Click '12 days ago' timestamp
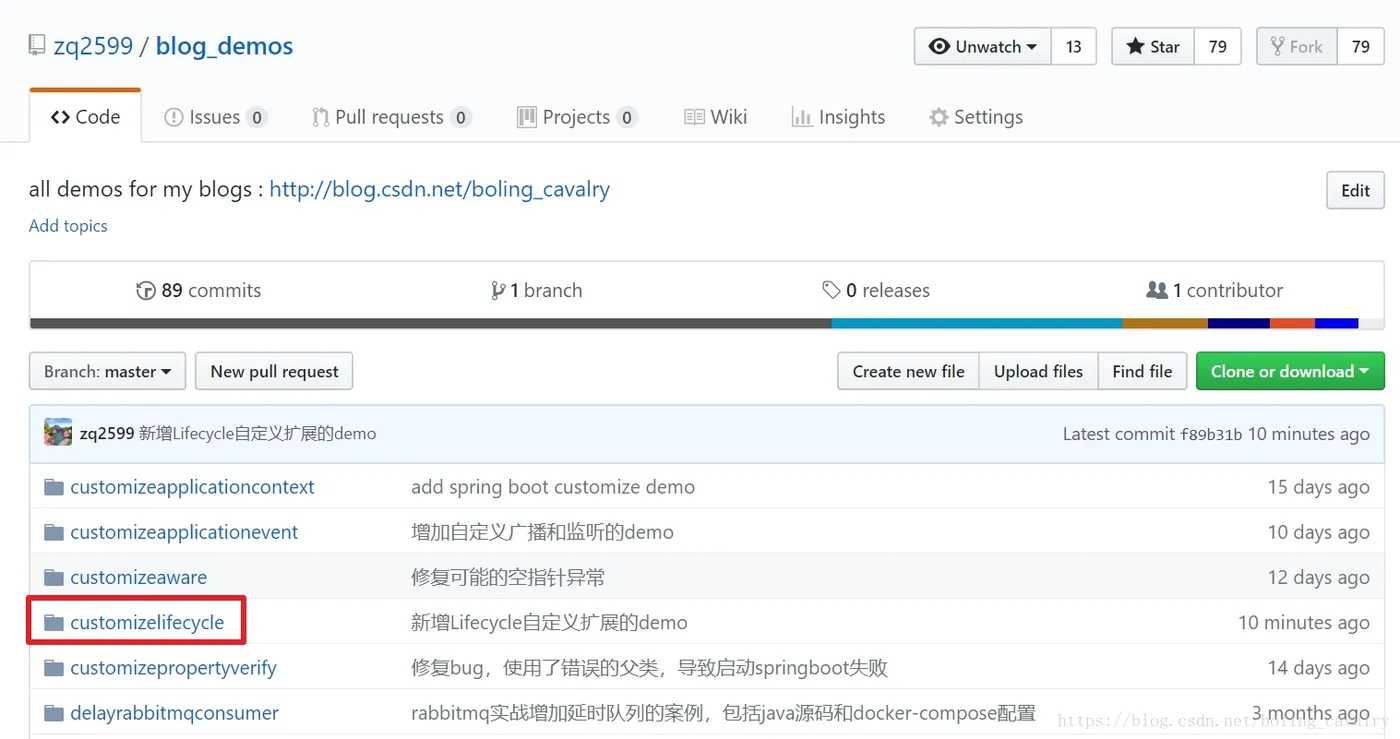The image size is (1400, 739). tap(1318, 577)
